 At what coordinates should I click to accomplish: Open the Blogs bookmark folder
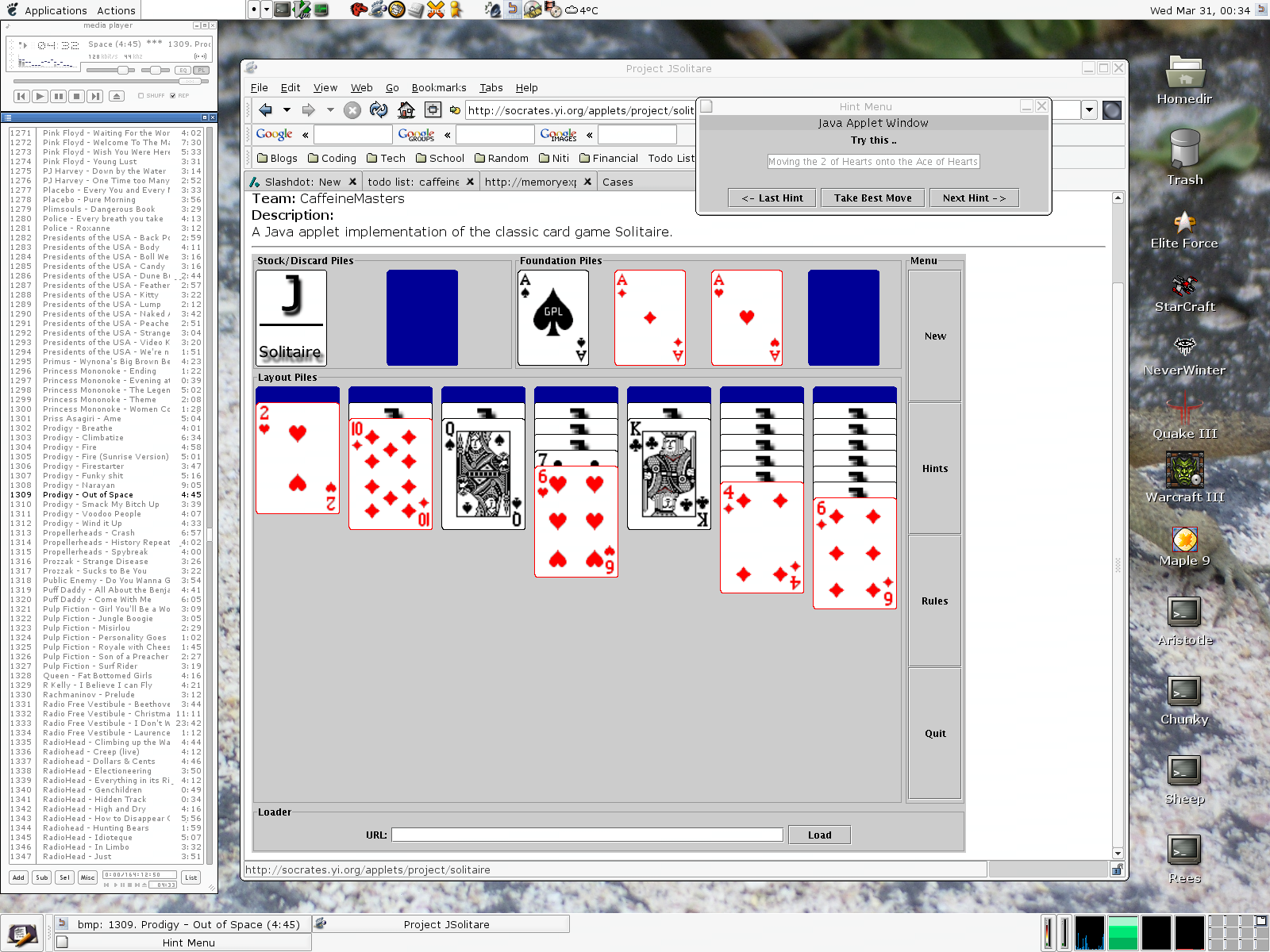(278, 158)
